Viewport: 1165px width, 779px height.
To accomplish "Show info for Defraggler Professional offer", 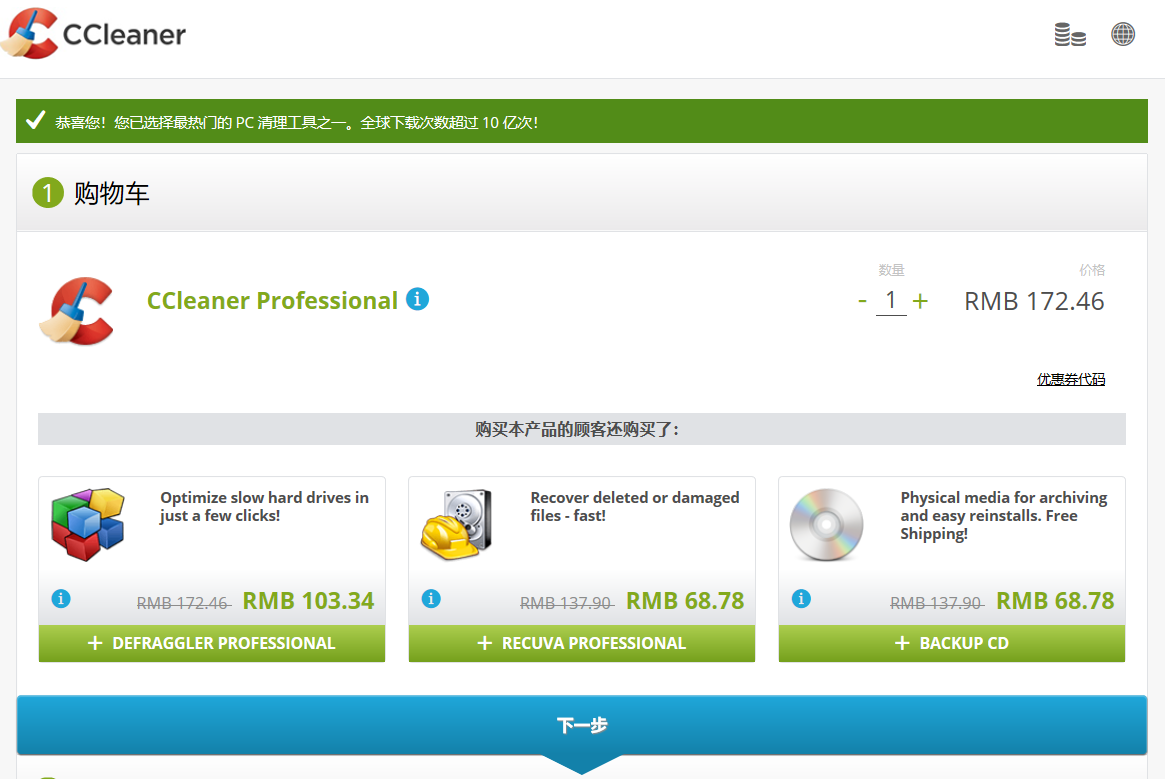I will coord(61,598).
